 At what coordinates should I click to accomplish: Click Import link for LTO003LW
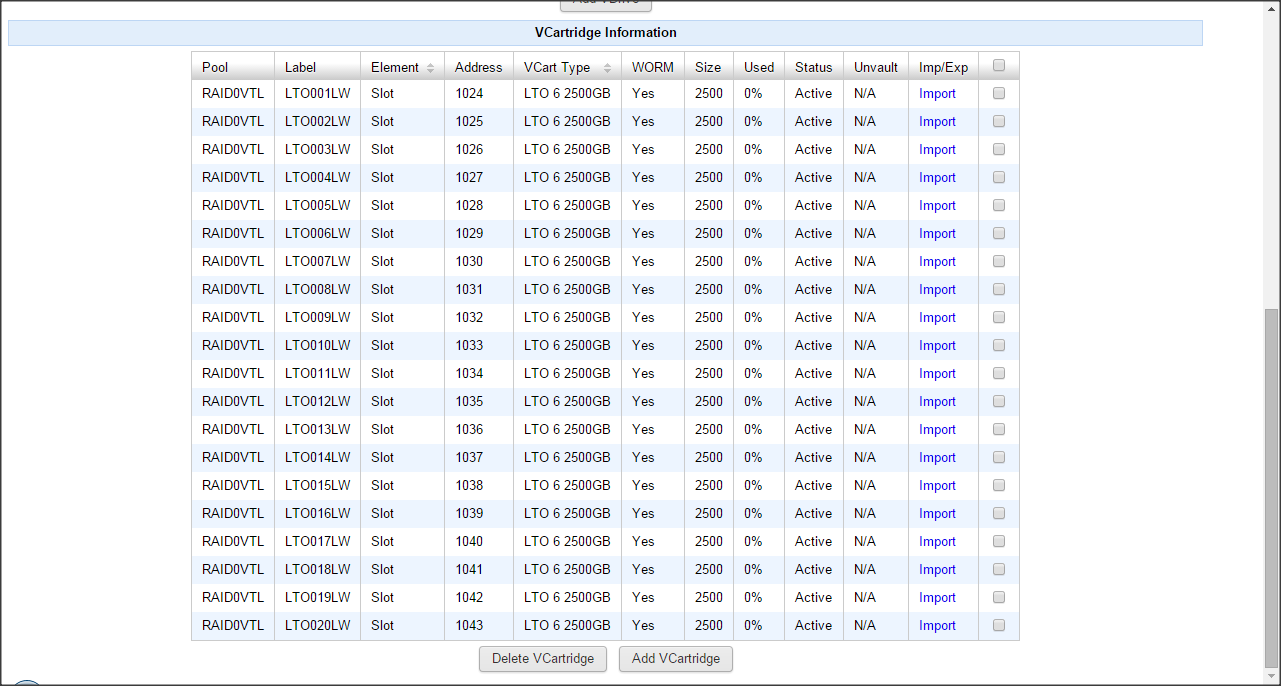[x=937, y=150]
